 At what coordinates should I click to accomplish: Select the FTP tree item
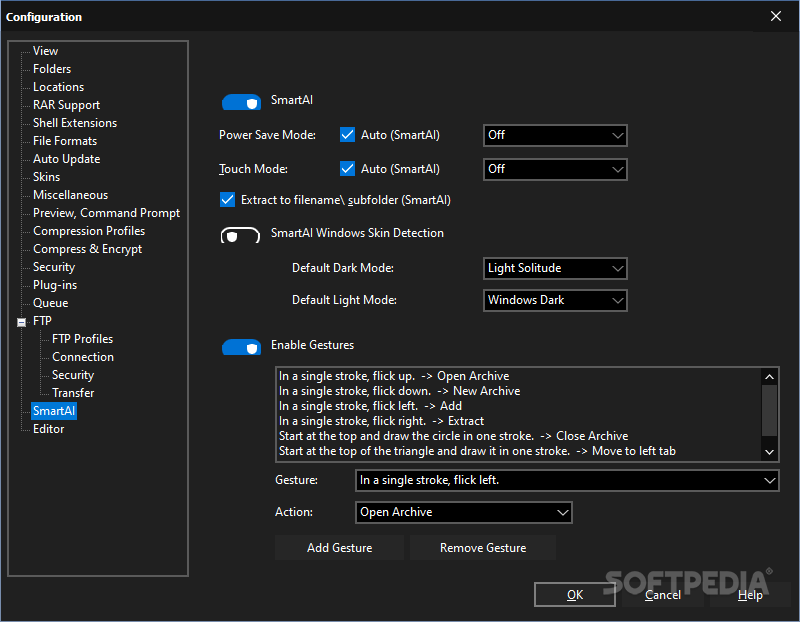click(x=42, y=321)
